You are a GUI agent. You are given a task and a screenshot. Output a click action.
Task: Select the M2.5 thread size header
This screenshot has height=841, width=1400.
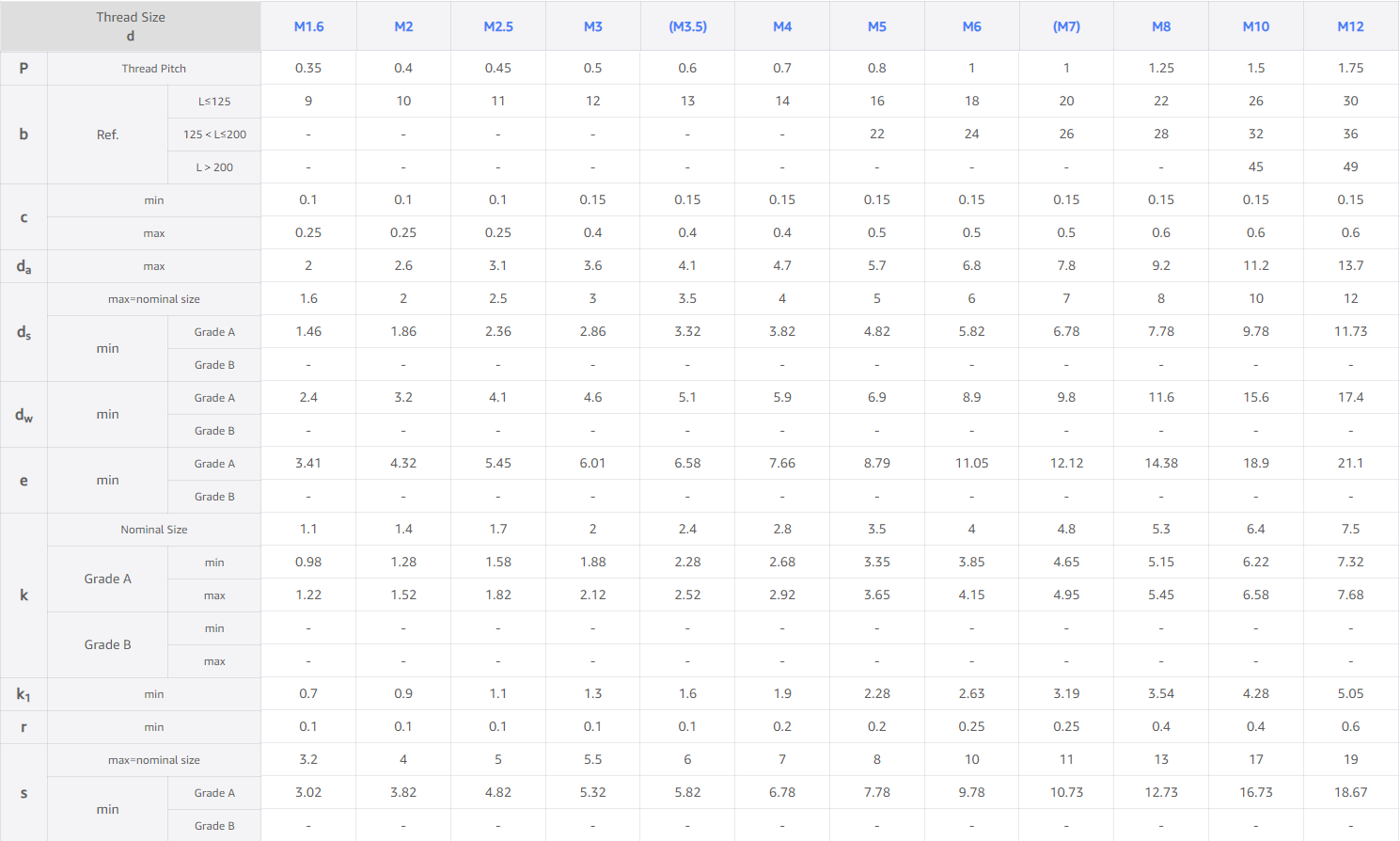pyautogui.click(x=498, y=26)
